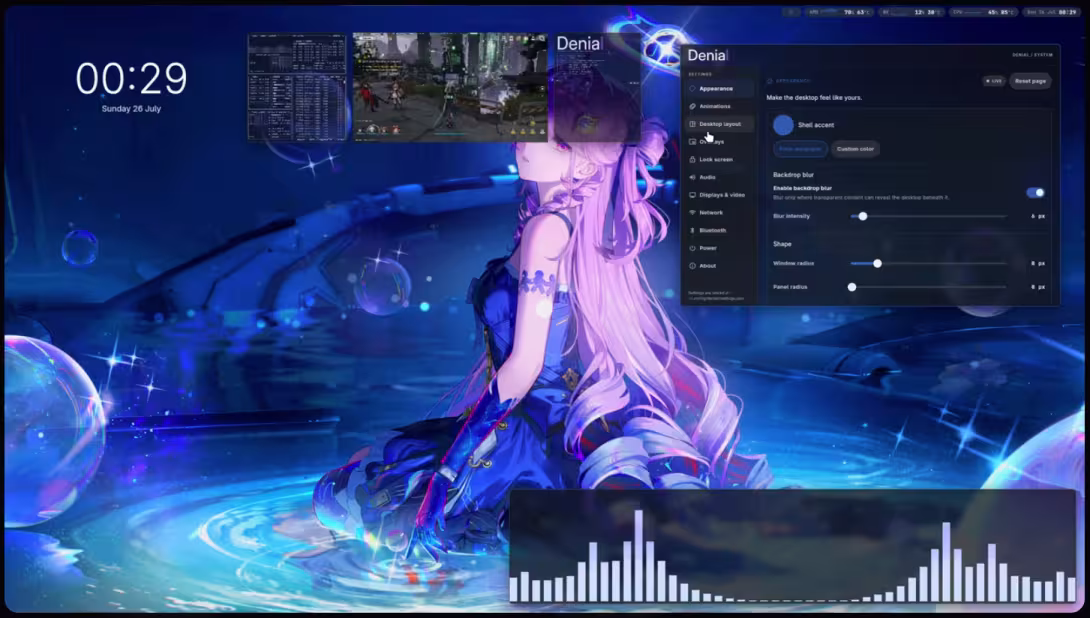This screenshot has width=1090, height=618.
Task: Click the Audio speaker icon
Action: point(692,177)
